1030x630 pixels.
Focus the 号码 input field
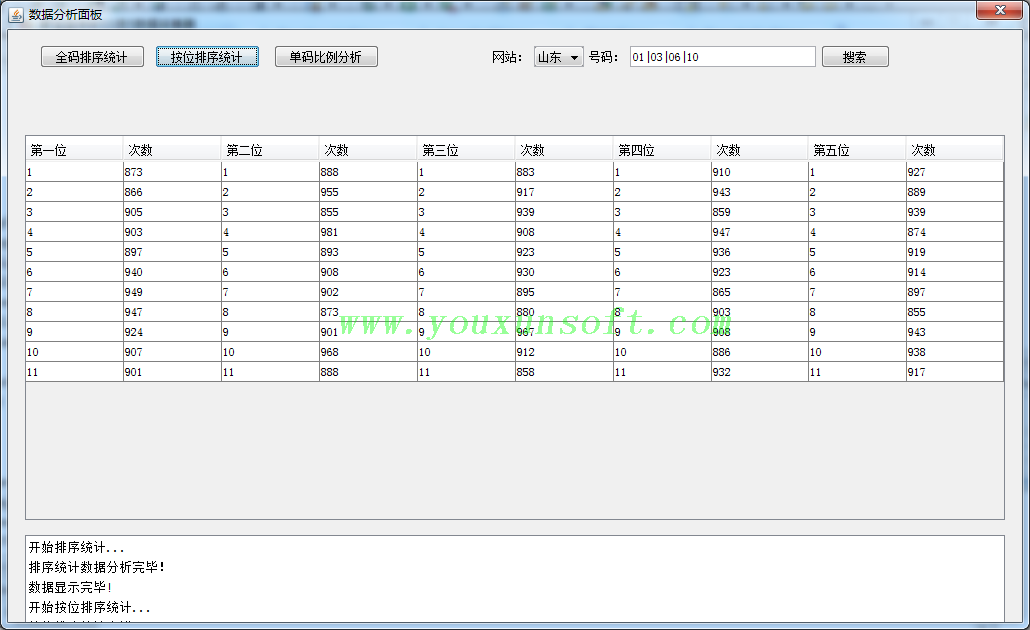(722, 57)
